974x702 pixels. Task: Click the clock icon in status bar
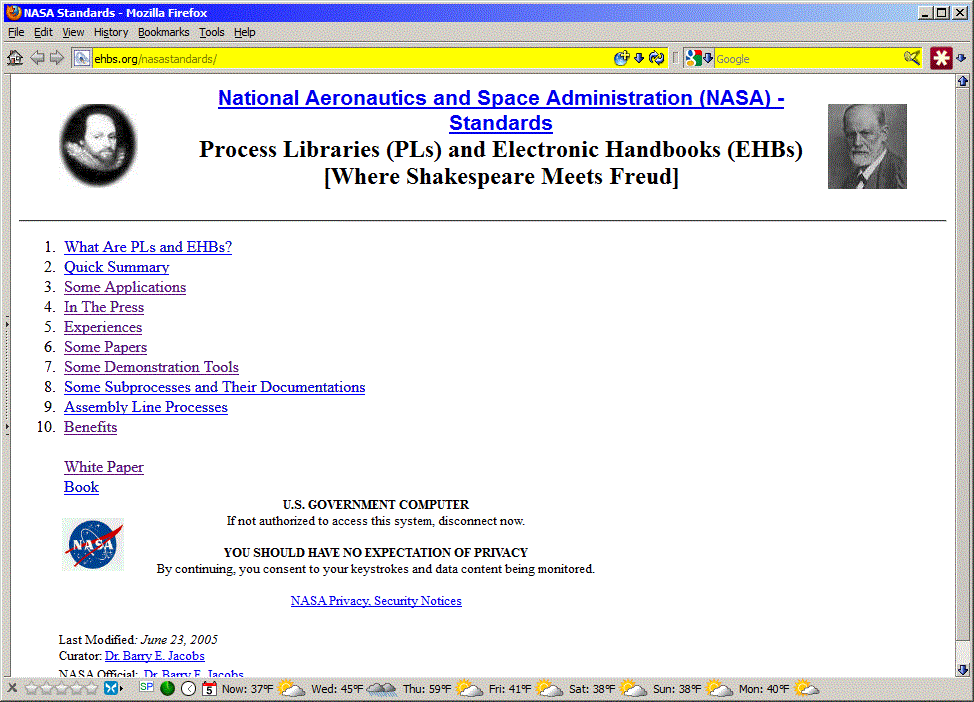tap(188, 688)
